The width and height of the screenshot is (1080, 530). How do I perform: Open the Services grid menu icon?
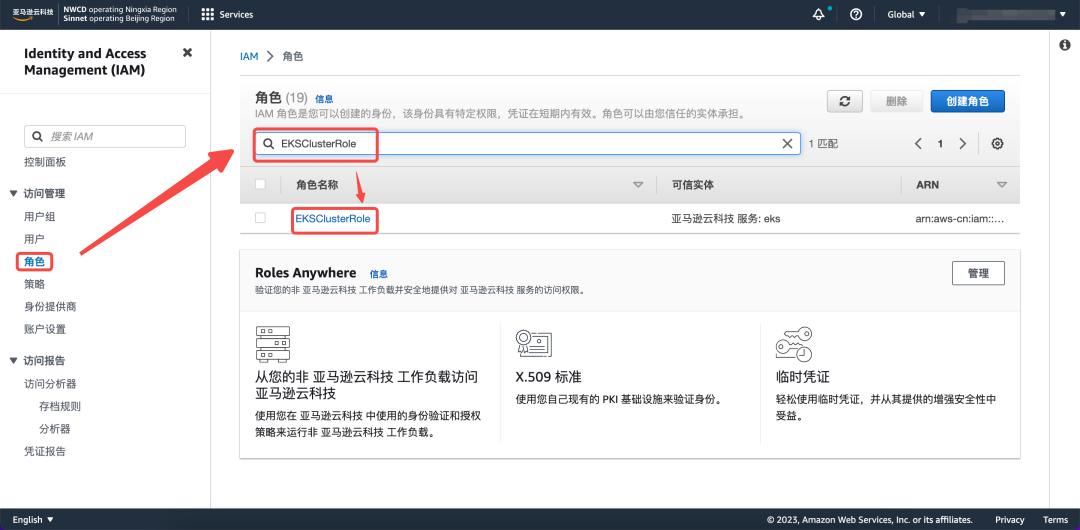[x=207, y=14]
